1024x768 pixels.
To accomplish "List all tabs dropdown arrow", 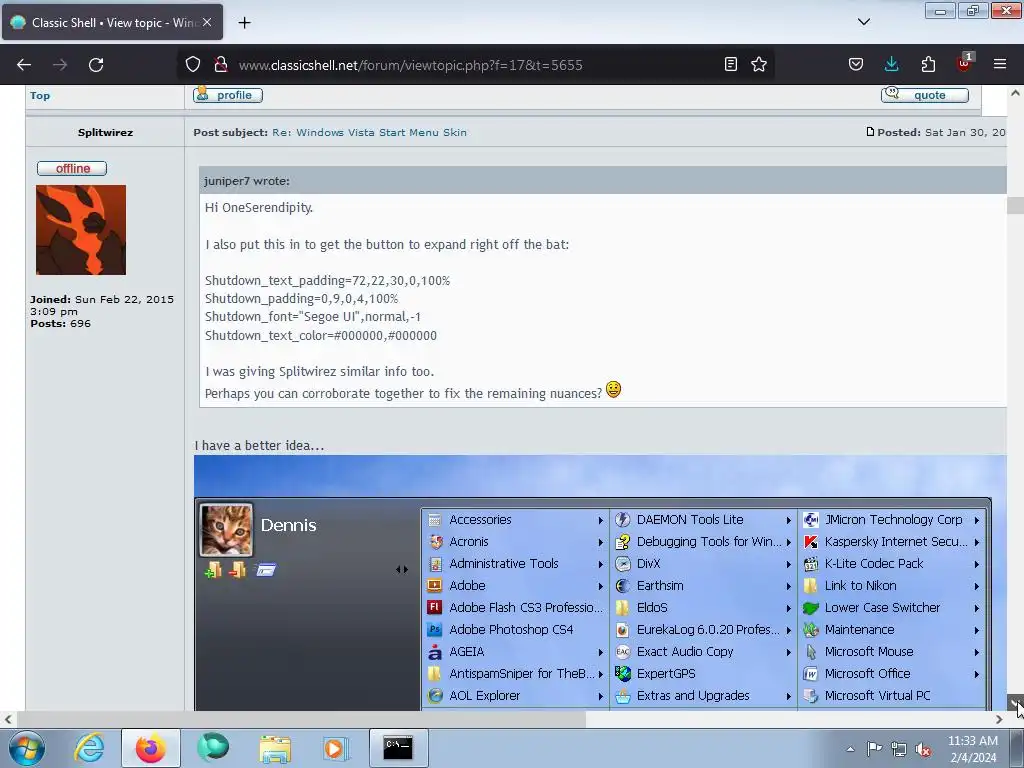I will [x=863, y=22].
